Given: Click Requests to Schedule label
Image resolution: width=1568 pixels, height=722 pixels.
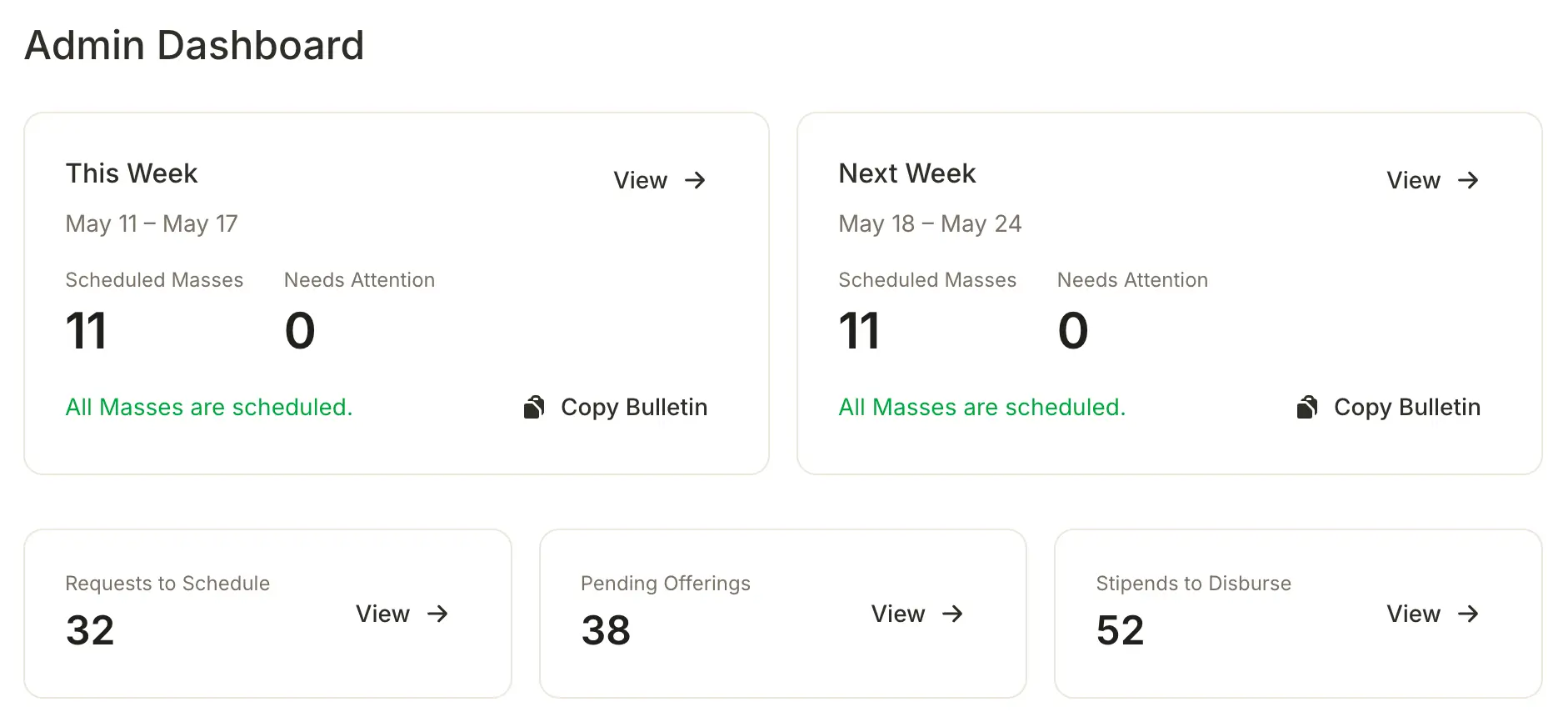Looking at the screenshot, I should [167, 584].
